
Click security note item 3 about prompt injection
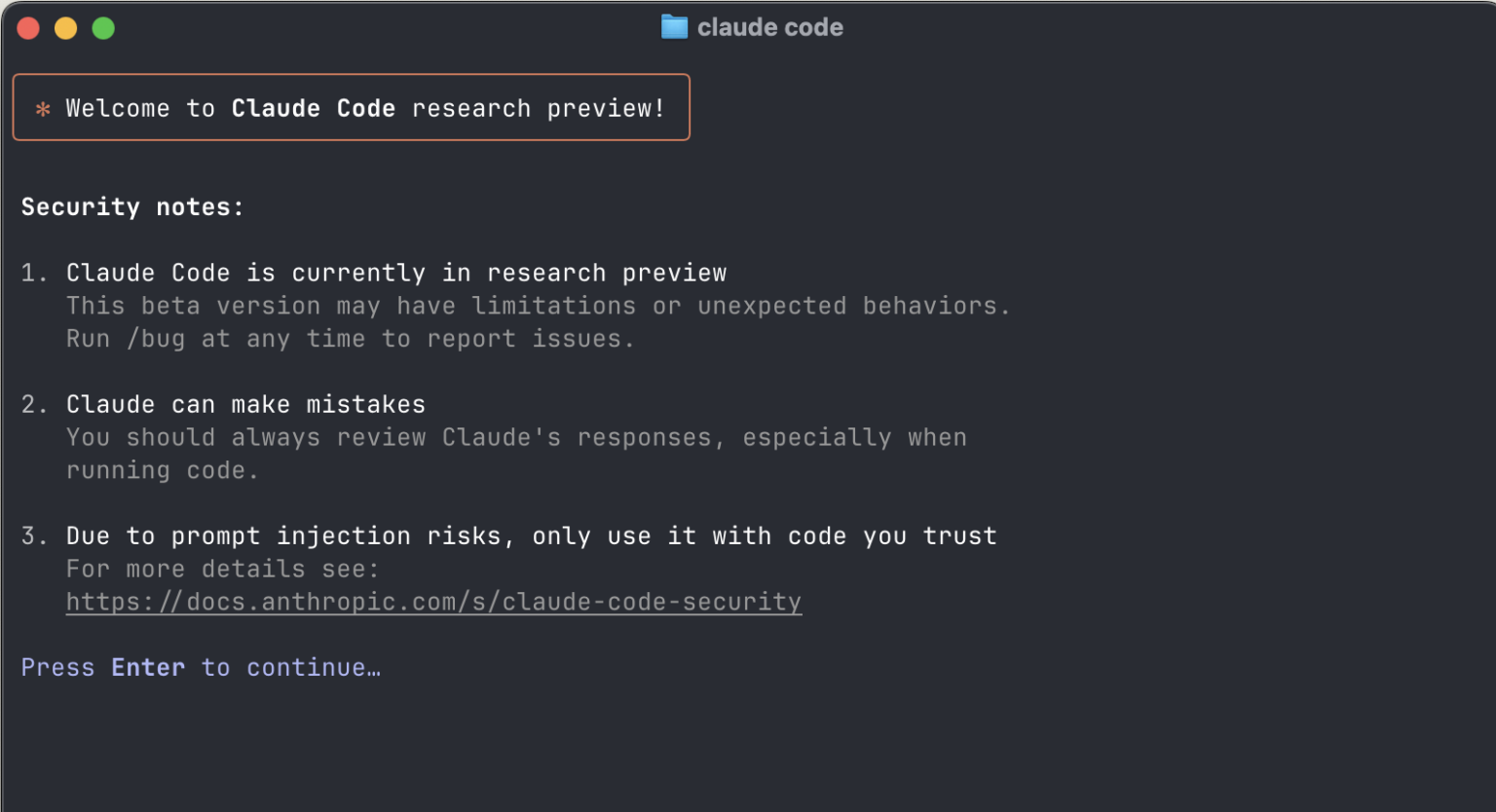click(530, 535)
